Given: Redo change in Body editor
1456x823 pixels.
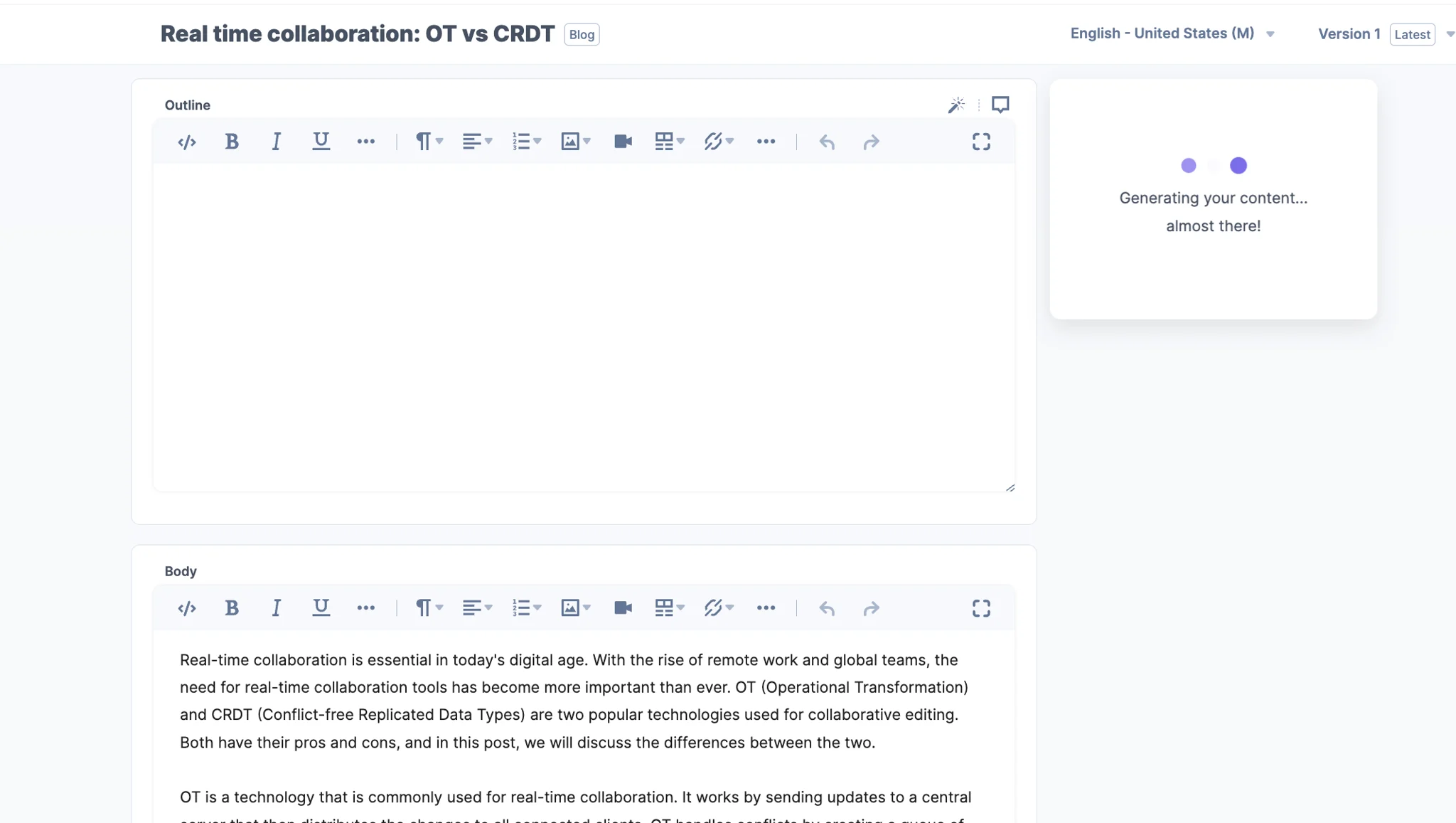Looking at the screenshot, I should [871, 608].
